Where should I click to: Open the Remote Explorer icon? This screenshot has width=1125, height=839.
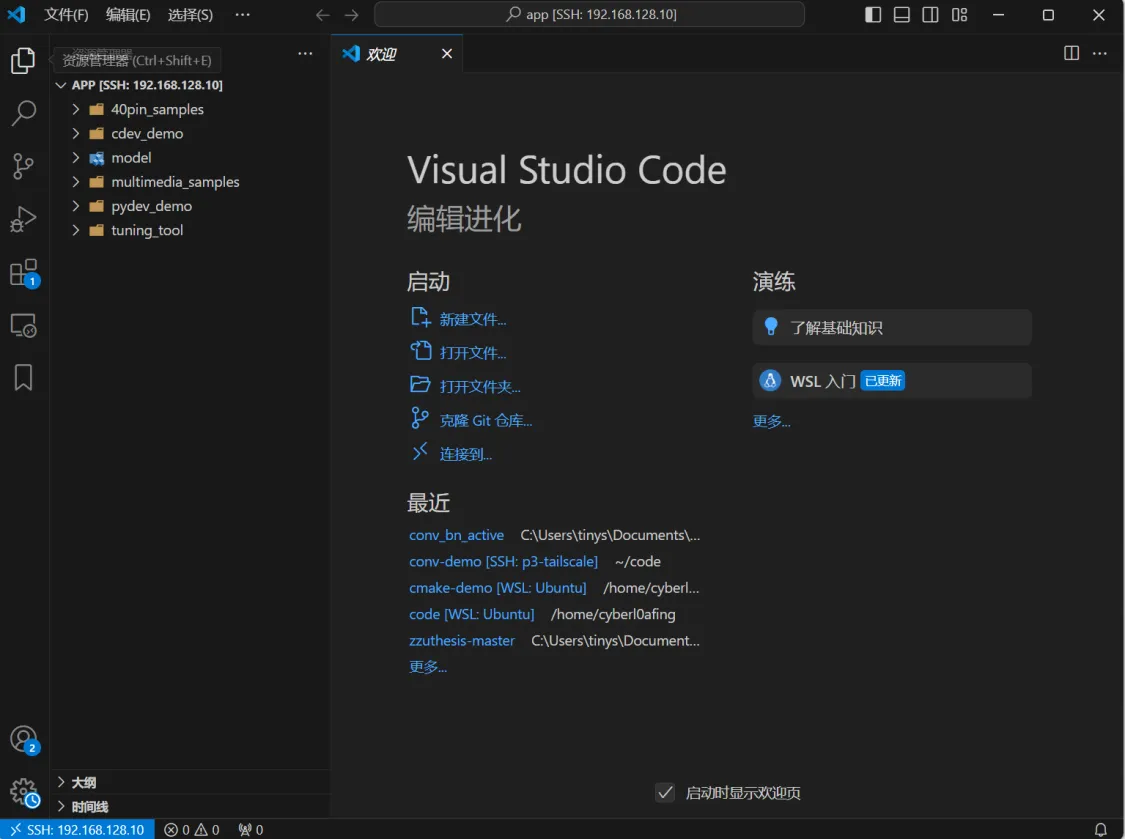(x=23, y=326)
